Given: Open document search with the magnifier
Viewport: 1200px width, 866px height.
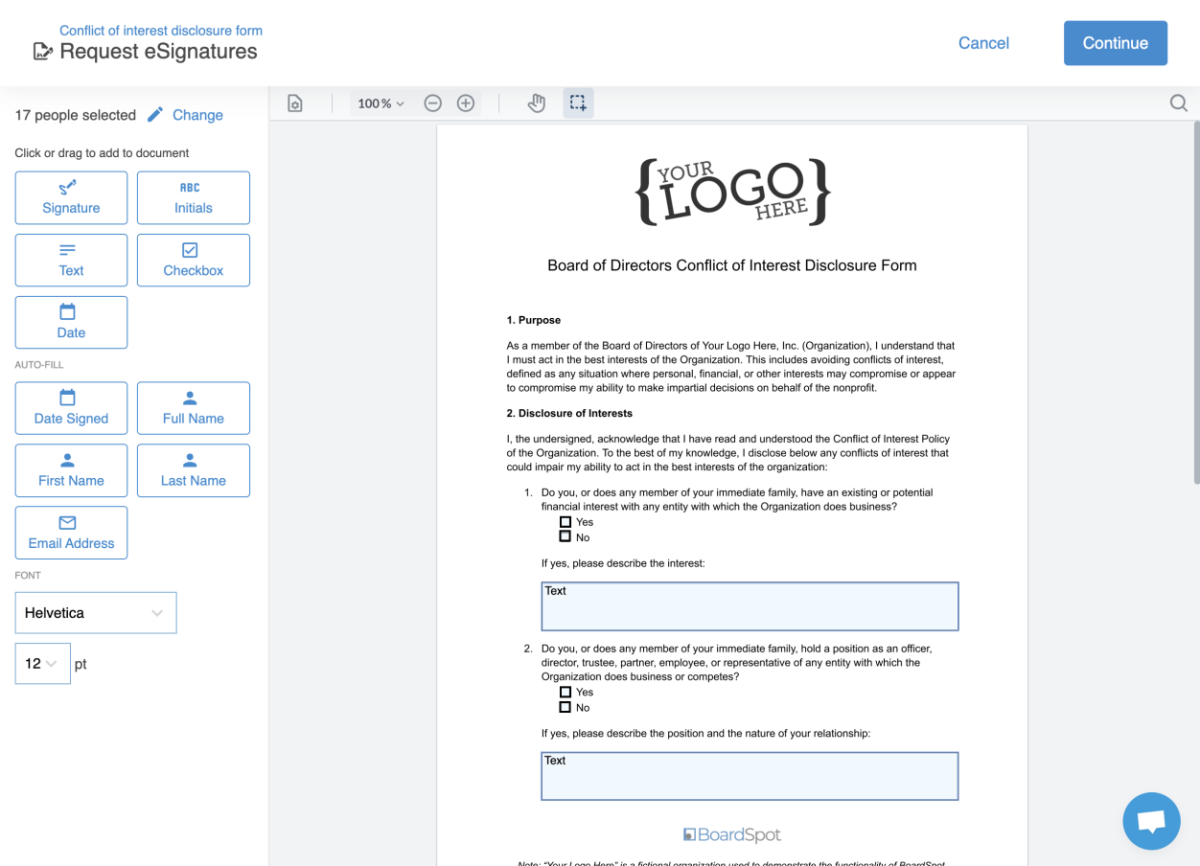Looking at the screenshot, I should click(1178, 102).
